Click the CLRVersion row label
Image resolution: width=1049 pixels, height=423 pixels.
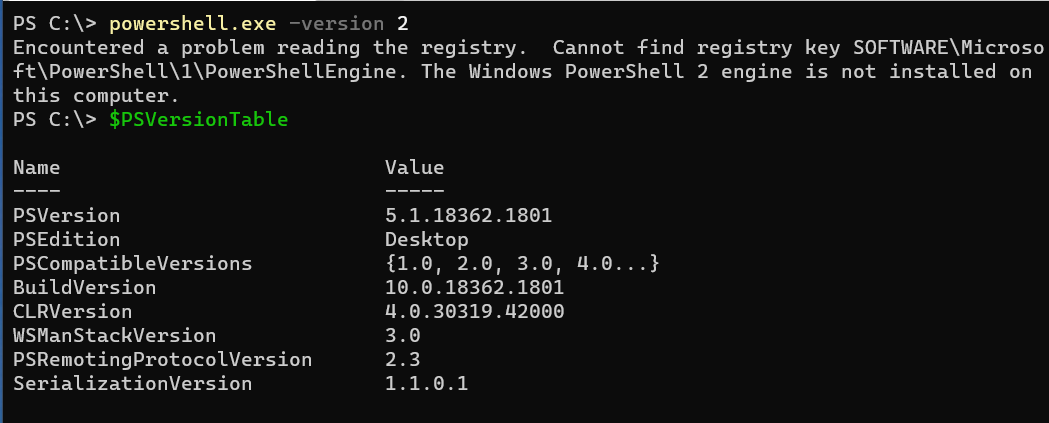[x=73, y=312]
